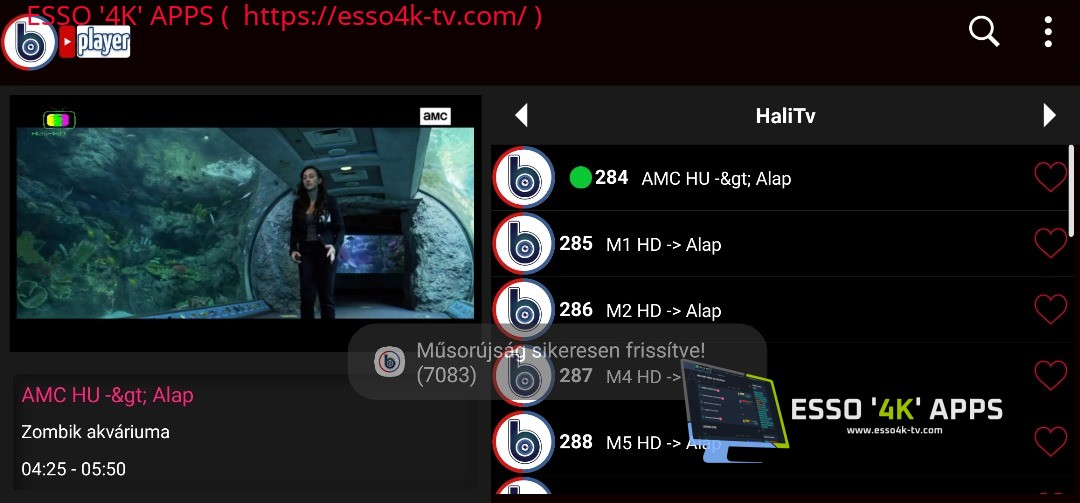The height and width of the screenshot is (503, 1080).
Task: Open the search magnifier icon
Action: point(984,32)
